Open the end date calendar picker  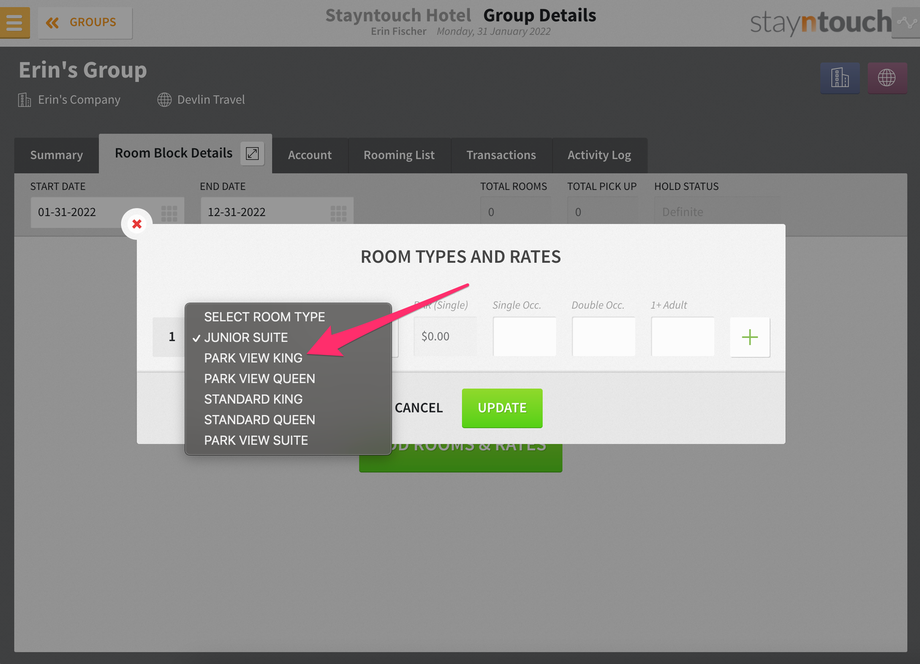(x=339, y=212)
